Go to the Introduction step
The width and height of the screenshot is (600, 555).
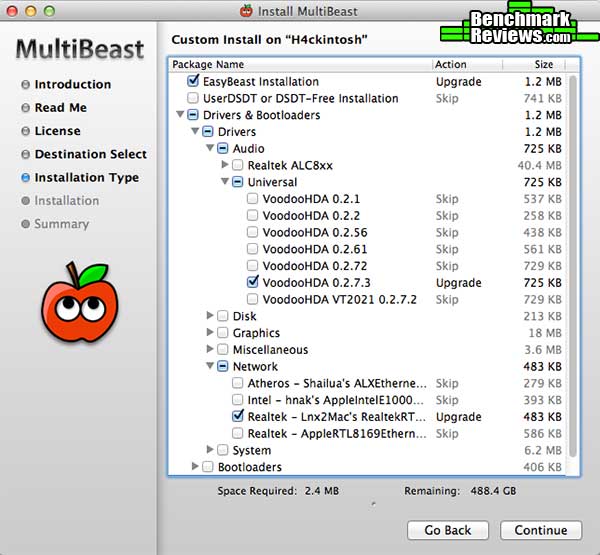tap(73, 84)
